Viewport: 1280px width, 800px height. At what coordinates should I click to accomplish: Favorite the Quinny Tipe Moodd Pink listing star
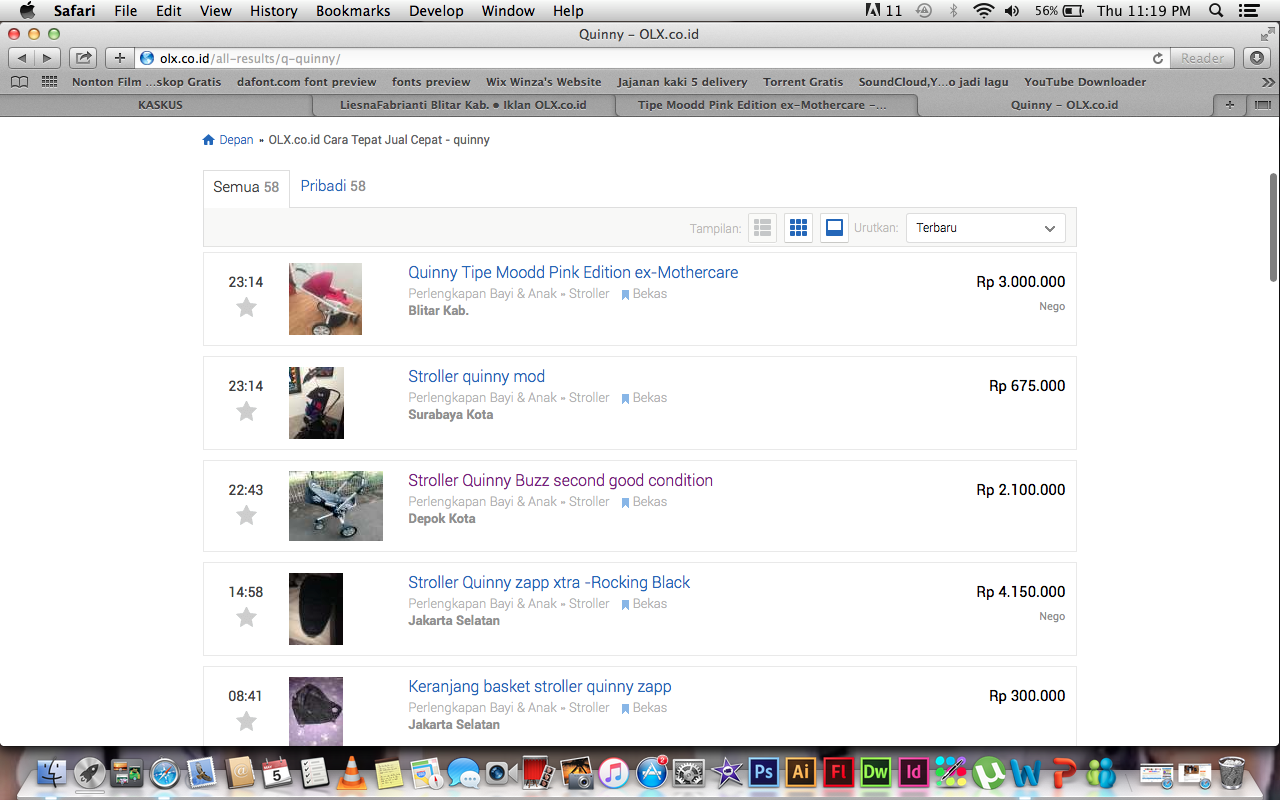pyautogui.click(x=246, y=308)
